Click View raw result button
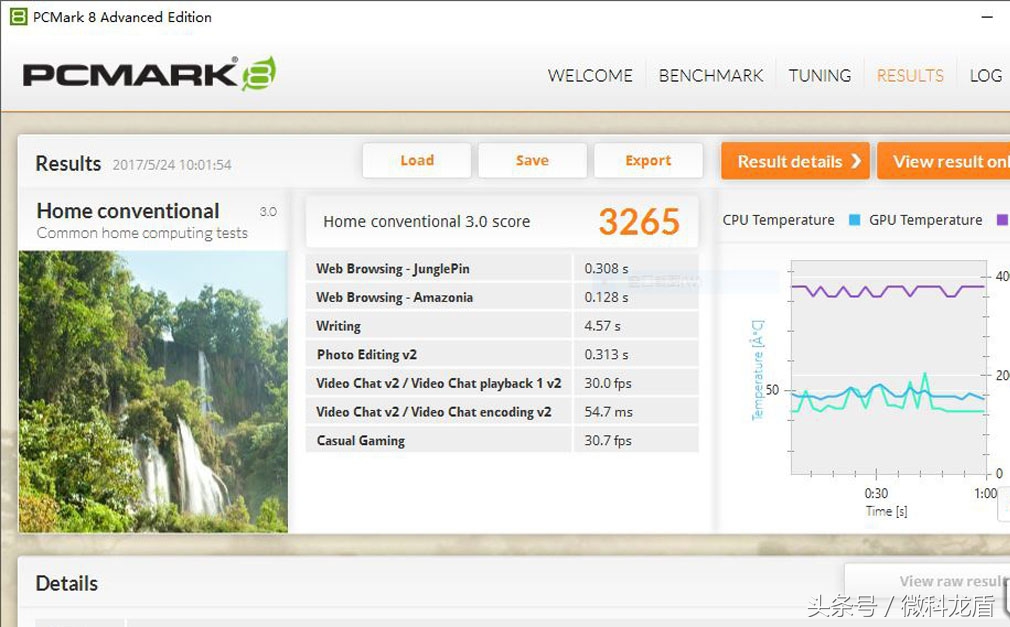The image size is (1010, 627). (x=928, y=581)
